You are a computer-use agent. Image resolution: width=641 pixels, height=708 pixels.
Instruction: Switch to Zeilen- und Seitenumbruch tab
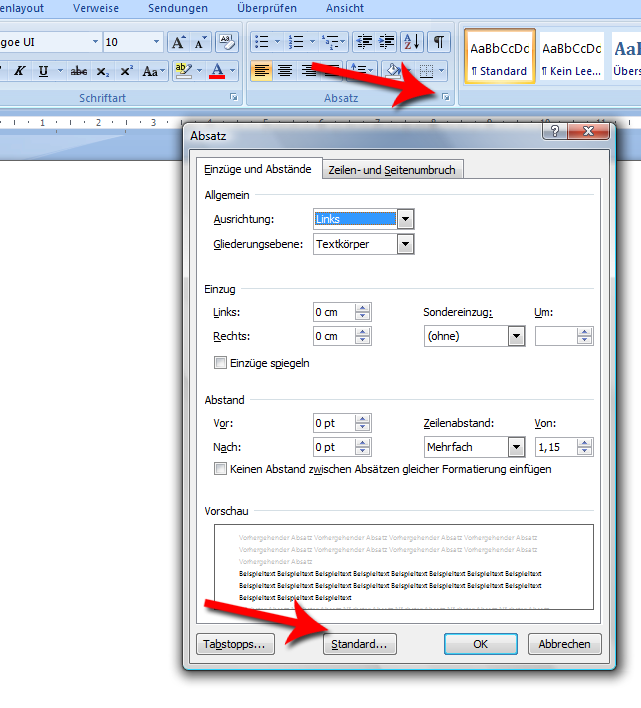pyautogui.click(x=392, y=170)
